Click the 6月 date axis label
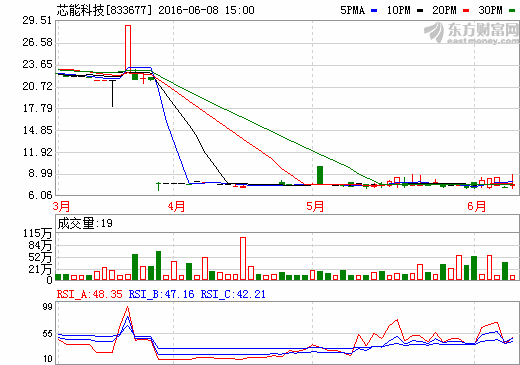 pyautogui.click(x=477, y=206)
